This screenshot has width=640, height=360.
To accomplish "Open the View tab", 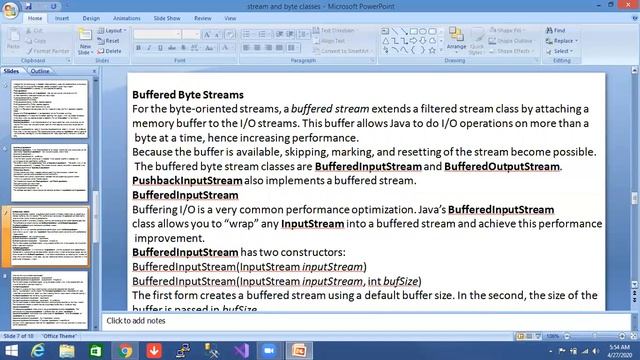I will click(230, 18).
